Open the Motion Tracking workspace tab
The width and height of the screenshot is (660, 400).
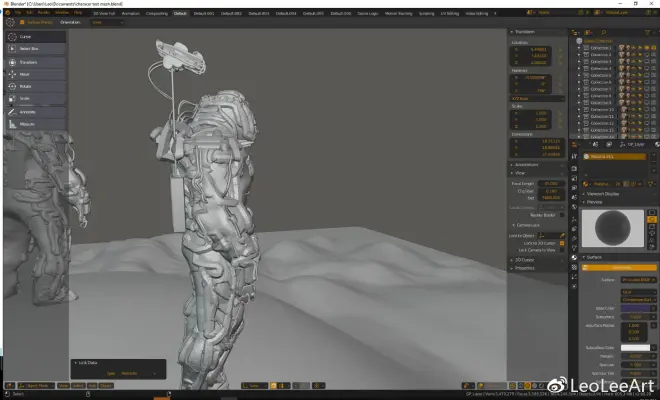pos(399,13)
